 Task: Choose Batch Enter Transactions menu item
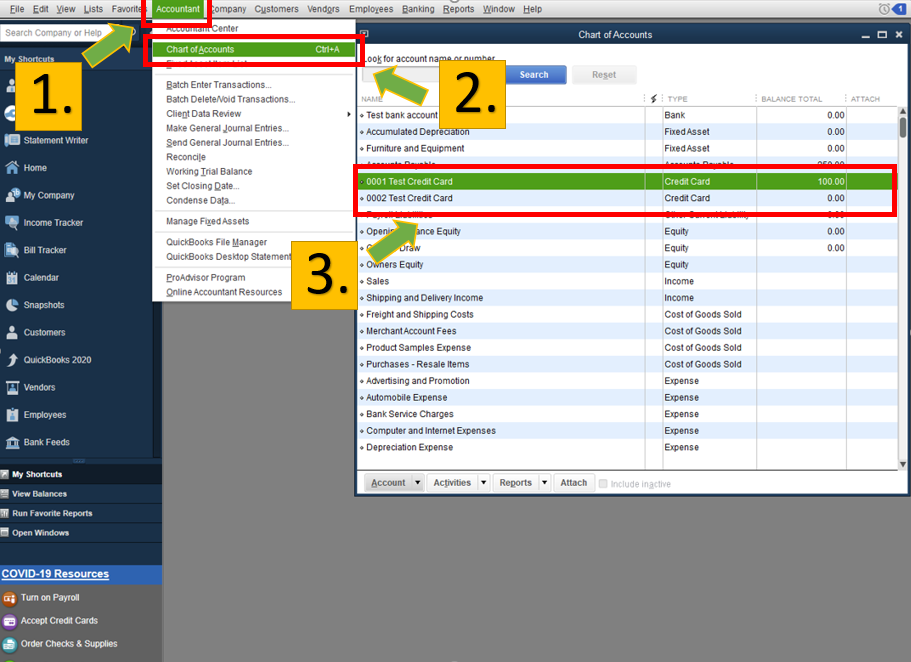(x=254, y=85)
